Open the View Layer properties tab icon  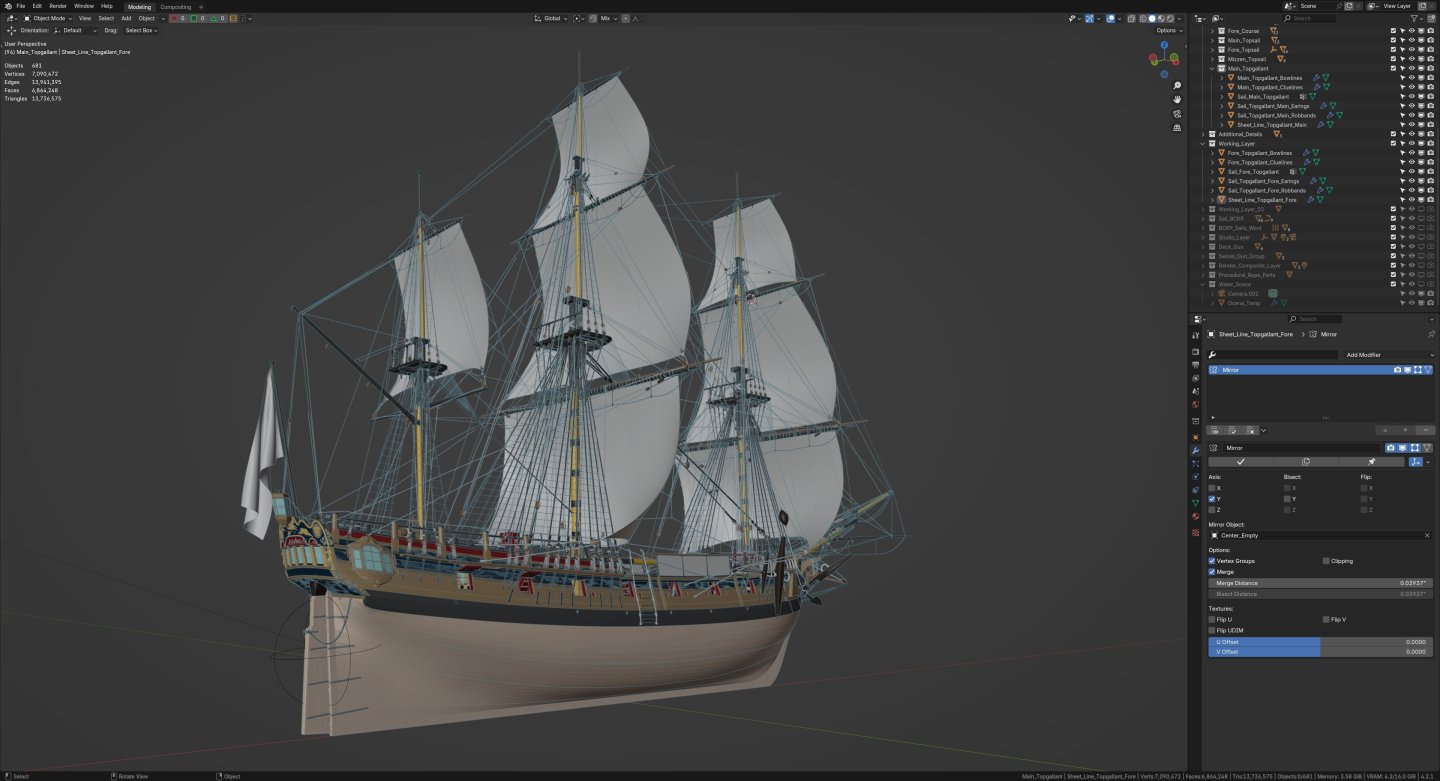click(1195, 378)
